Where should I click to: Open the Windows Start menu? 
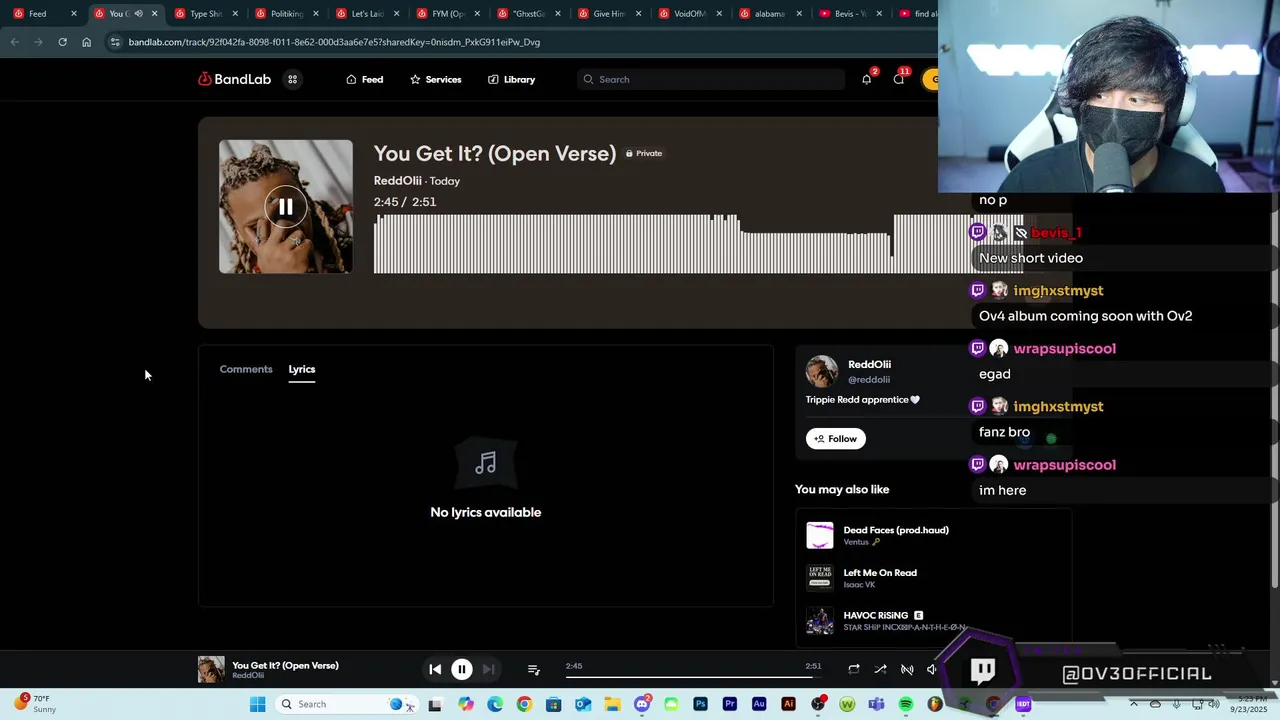[x=257, y=704]
